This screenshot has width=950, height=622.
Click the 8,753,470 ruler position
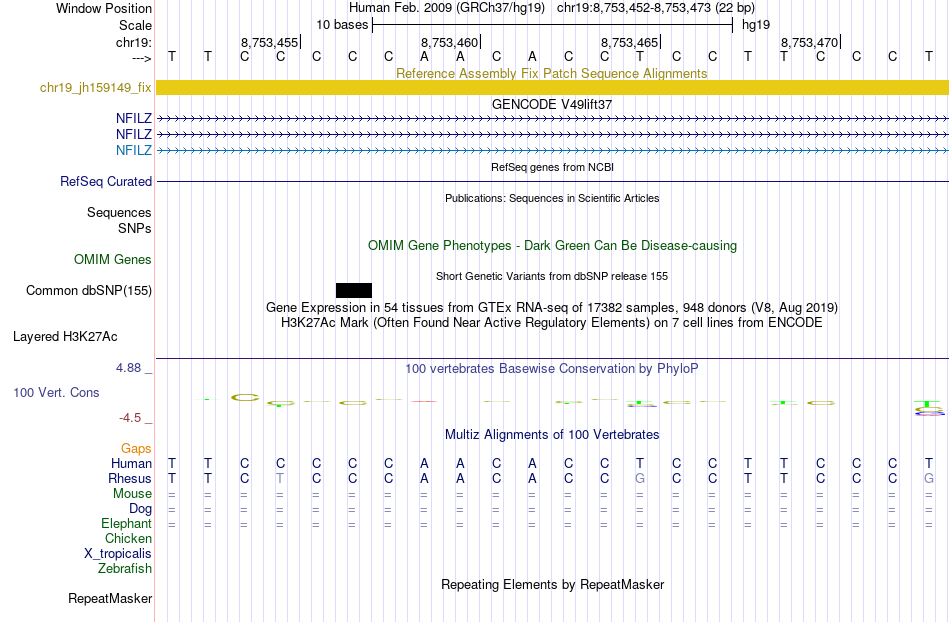[809, 42]
